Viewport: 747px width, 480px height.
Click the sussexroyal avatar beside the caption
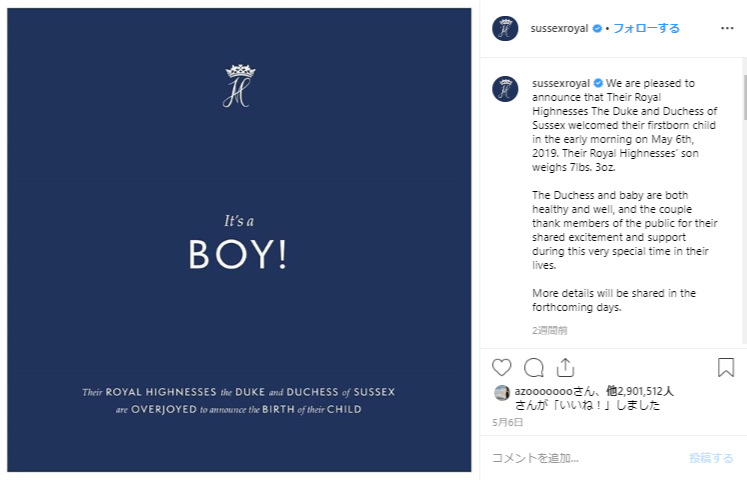point(505,88)
